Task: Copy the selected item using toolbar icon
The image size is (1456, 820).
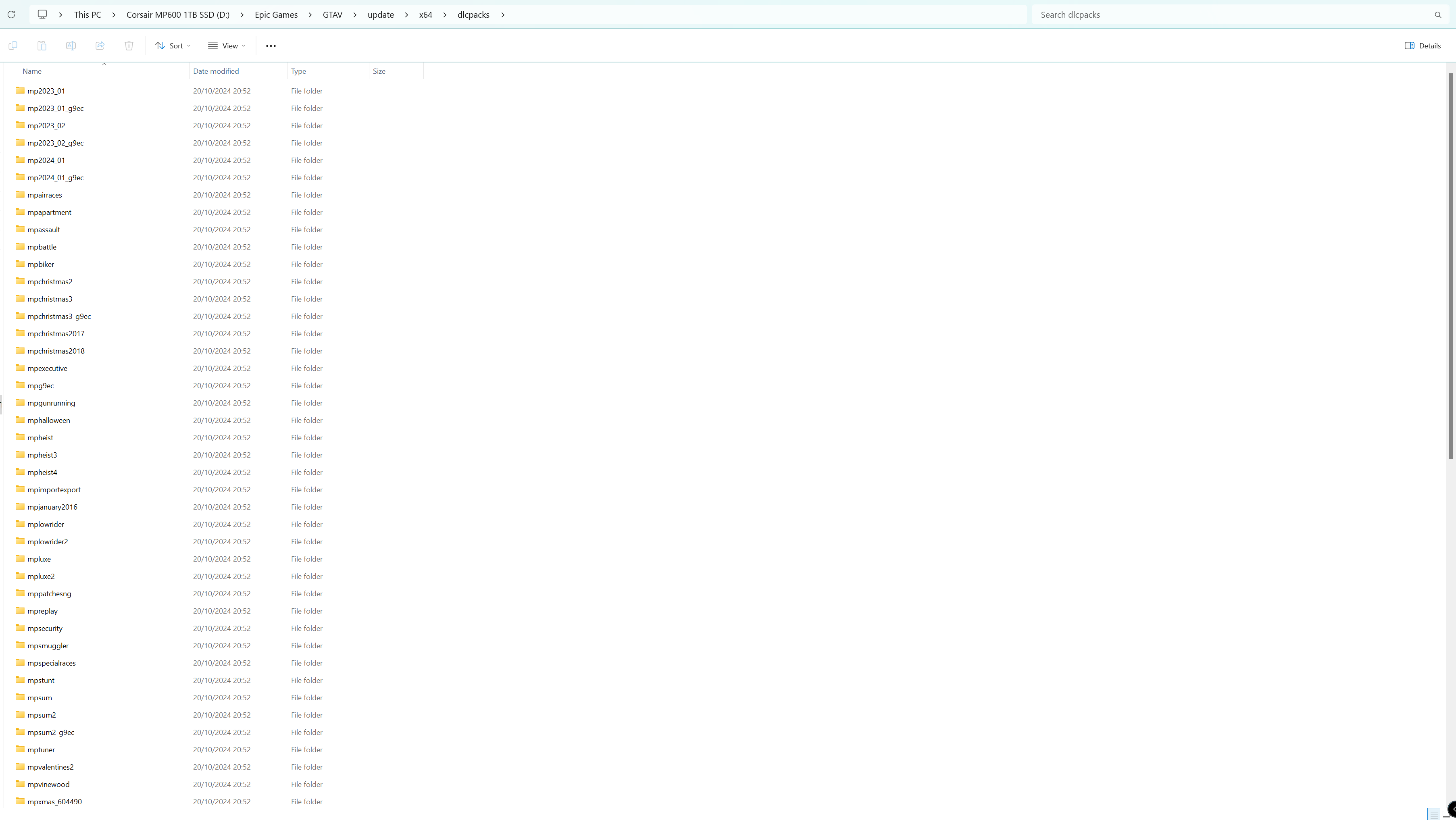Action: (x=12, y=46)
